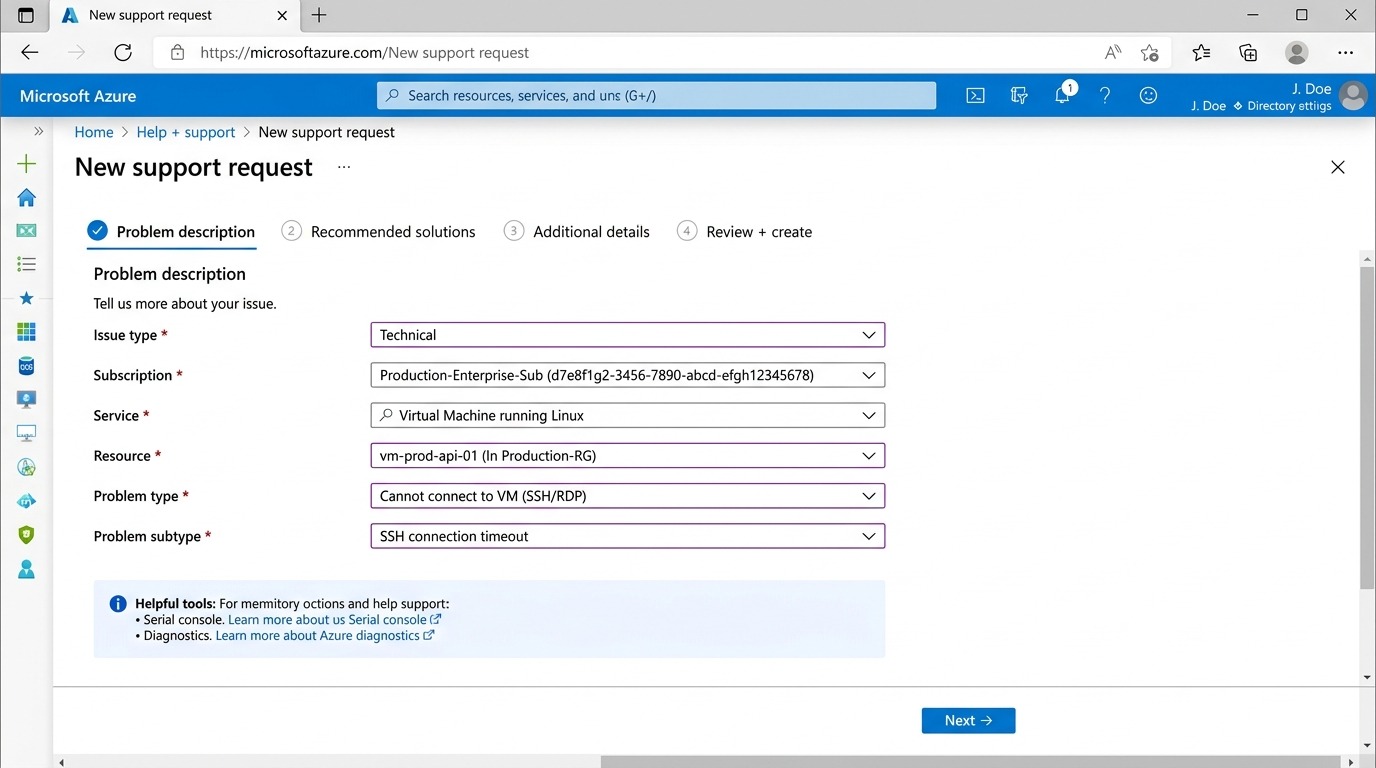This screenshot has width=1376, height=768.
Task: Open the Issue type dropdown showing Technical
Action: tap(627, 335)
